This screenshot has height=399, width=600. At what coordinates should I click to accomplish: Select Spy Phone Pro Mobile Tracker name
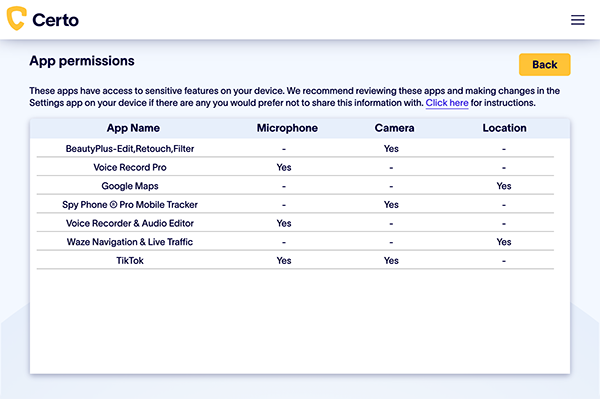(130, 205)
